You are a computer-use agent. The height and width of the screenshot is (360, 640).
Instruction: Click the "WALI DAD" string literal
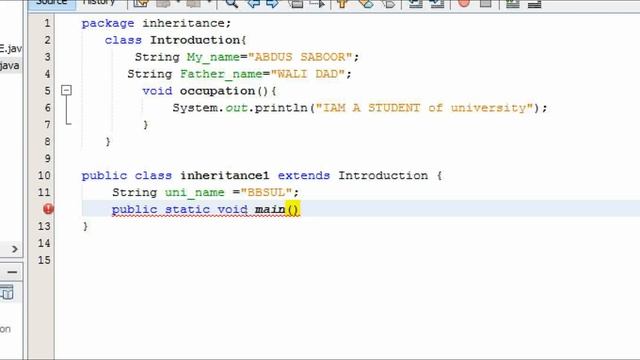tap(308, 74)
